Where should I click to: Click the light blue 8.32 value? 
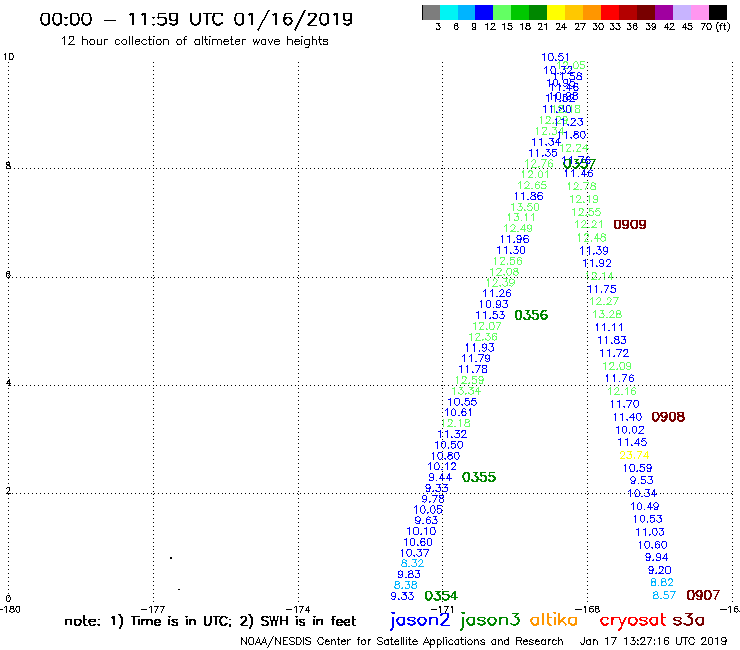pos(412,563)
